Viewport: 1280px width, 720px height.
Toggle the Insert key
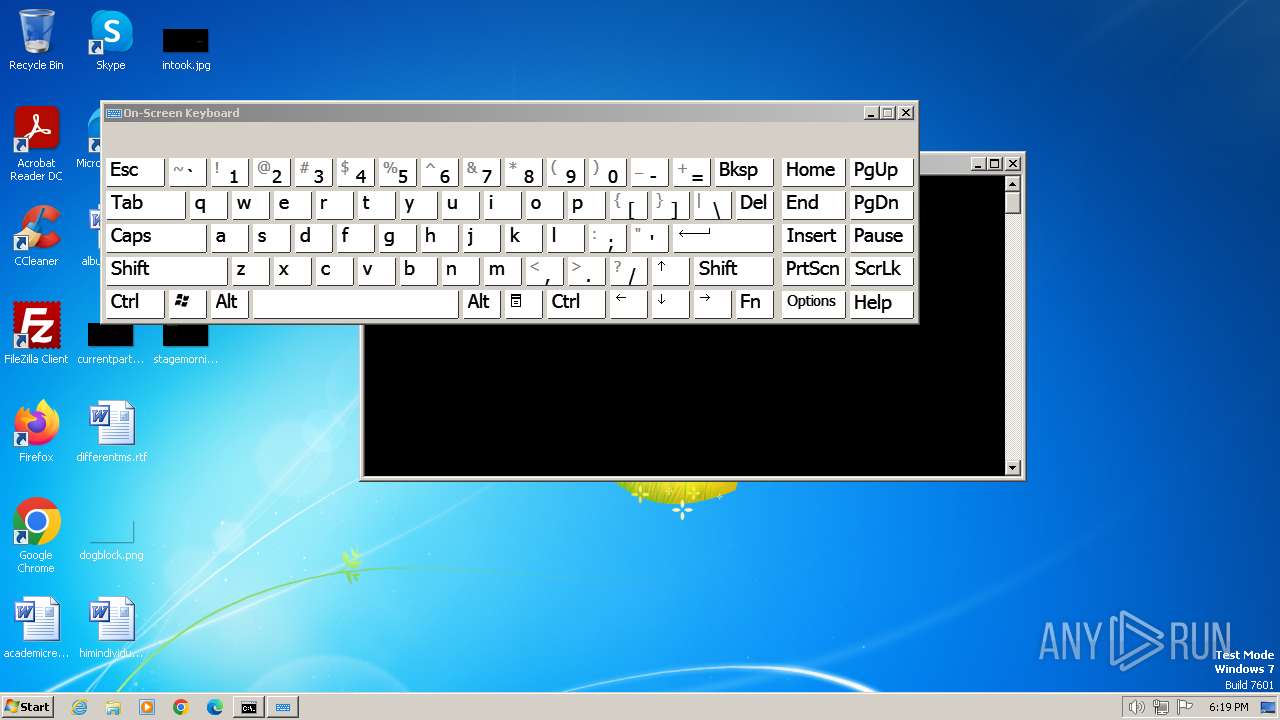point(813,237)
